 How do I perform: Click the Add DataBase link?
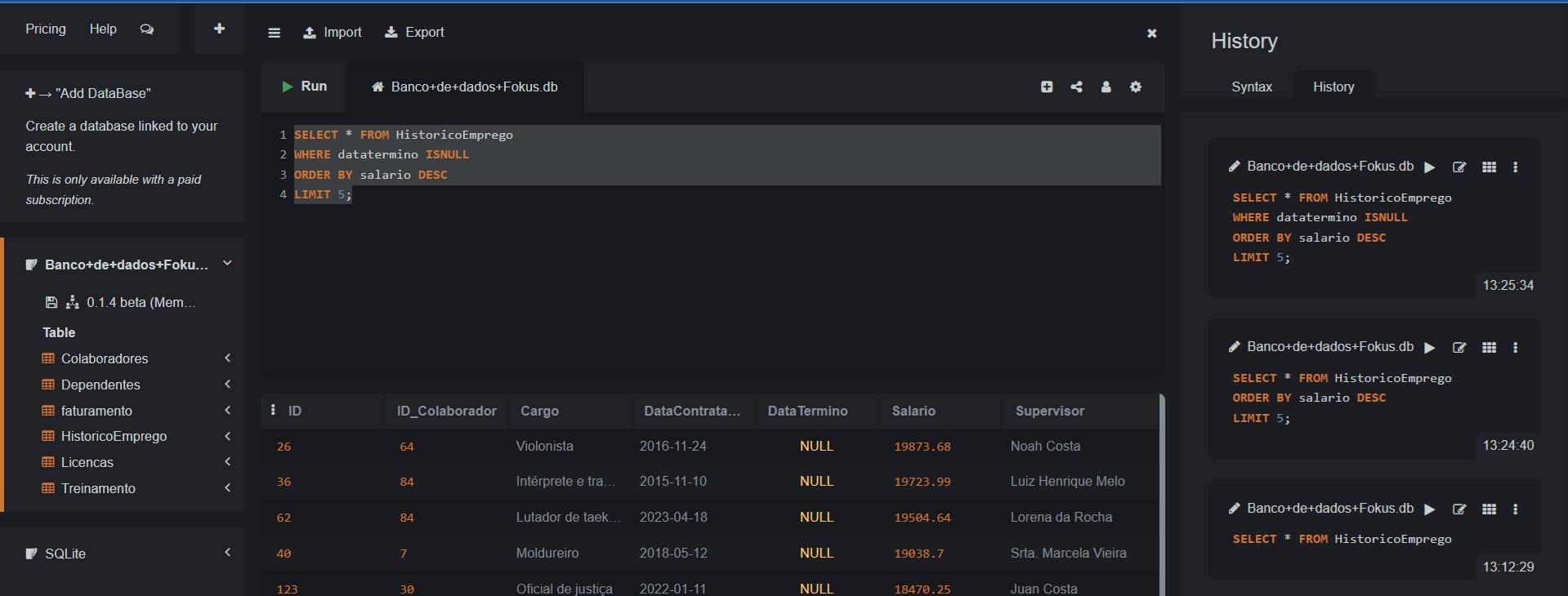pyautogui.click(x=88, y=93)
